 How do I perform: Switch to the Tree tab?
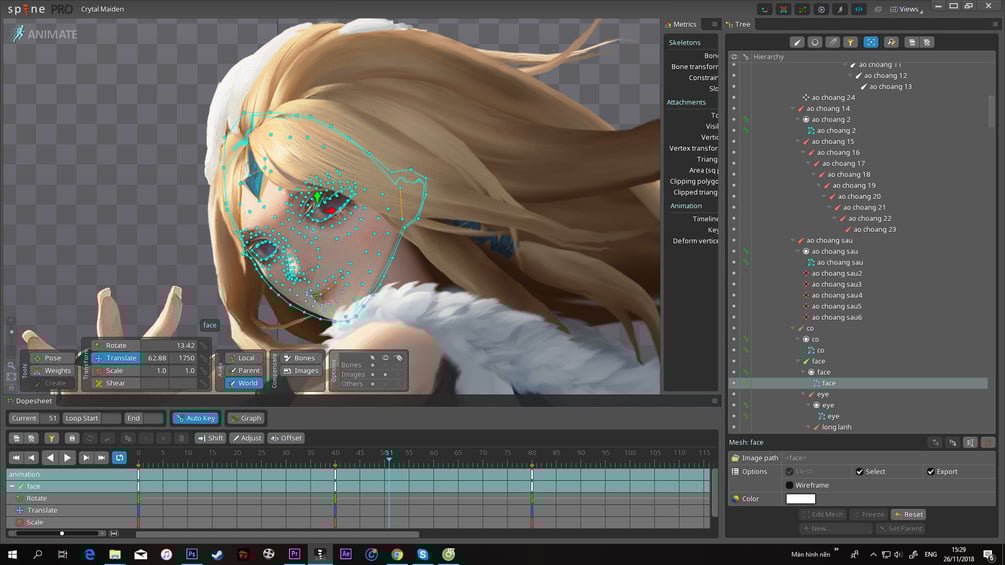point(738,24)
